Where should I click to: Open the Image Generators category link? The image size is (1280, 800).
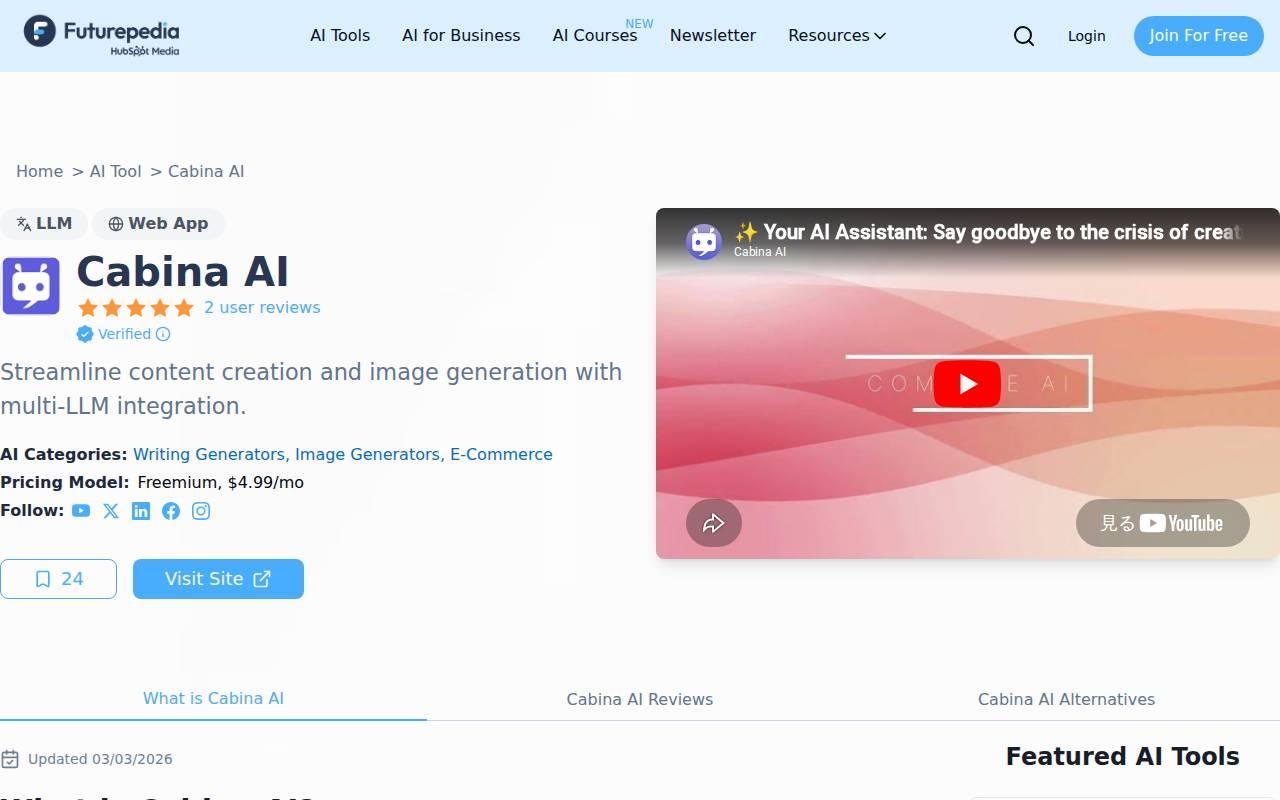click(x=369, y=454)
